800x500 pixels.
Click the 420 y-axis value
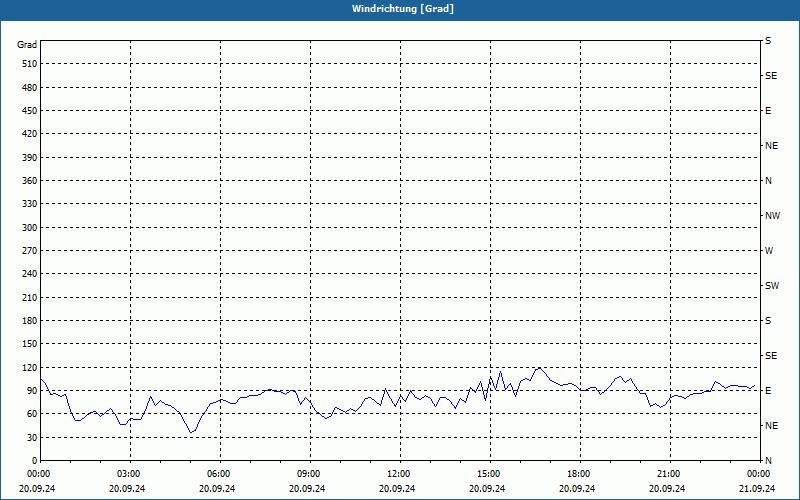tap(29, 134)
